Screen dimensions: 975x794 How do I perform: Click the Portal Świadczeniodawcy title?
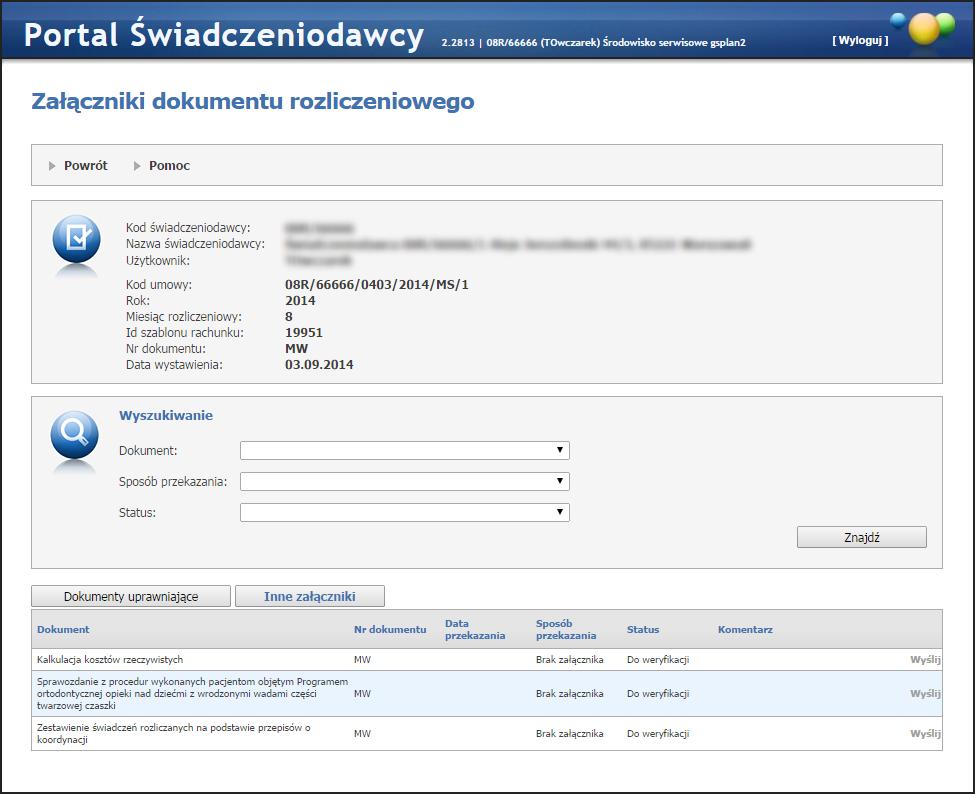tap(224, 35)
